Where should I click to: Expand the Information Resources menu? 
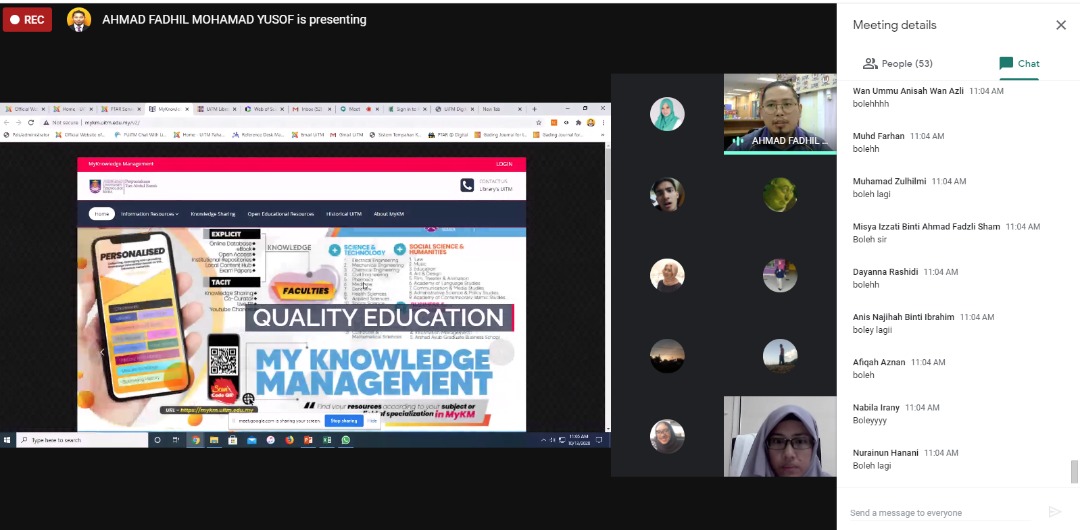[149, 214]
